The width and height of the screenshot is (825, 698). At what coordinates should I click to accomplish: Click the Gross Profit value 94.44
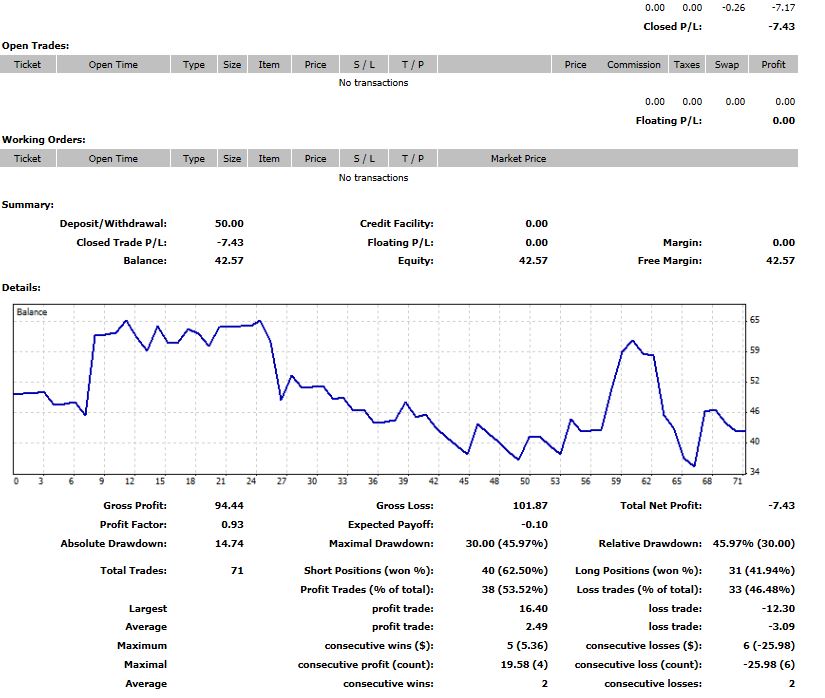tap(229, 505)
